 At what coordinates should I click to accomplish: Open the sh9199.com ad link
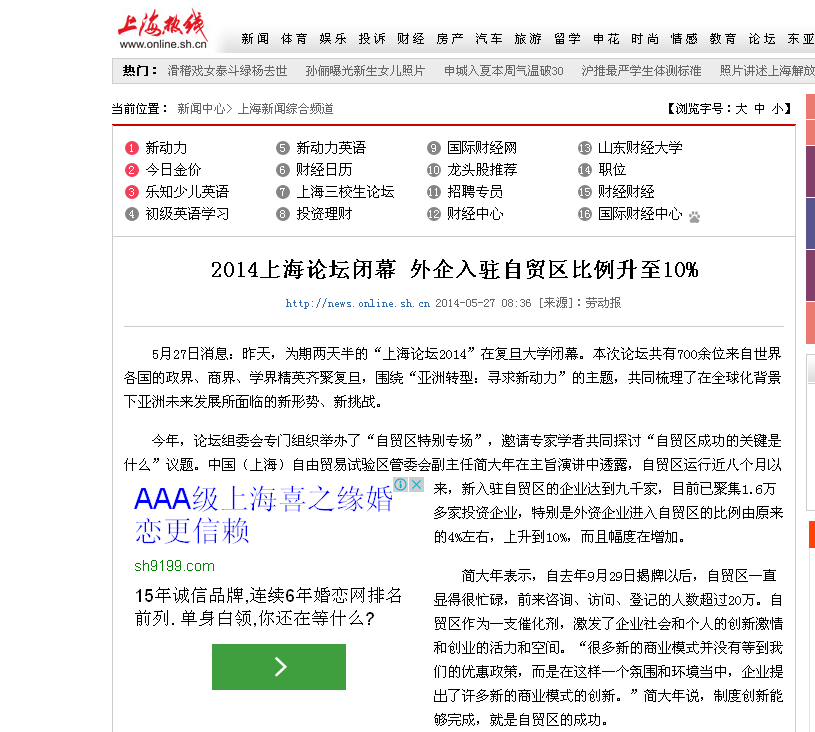tap(174, 566)
